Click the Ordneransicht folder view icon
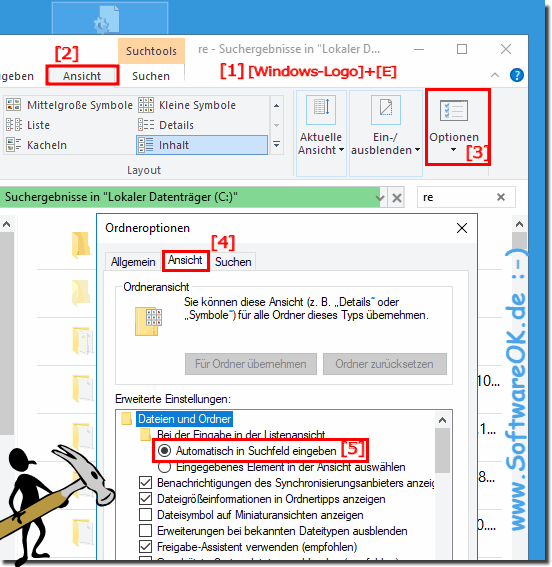The width and height of the screenshot is (552, 567). click(x=148, y=321)
